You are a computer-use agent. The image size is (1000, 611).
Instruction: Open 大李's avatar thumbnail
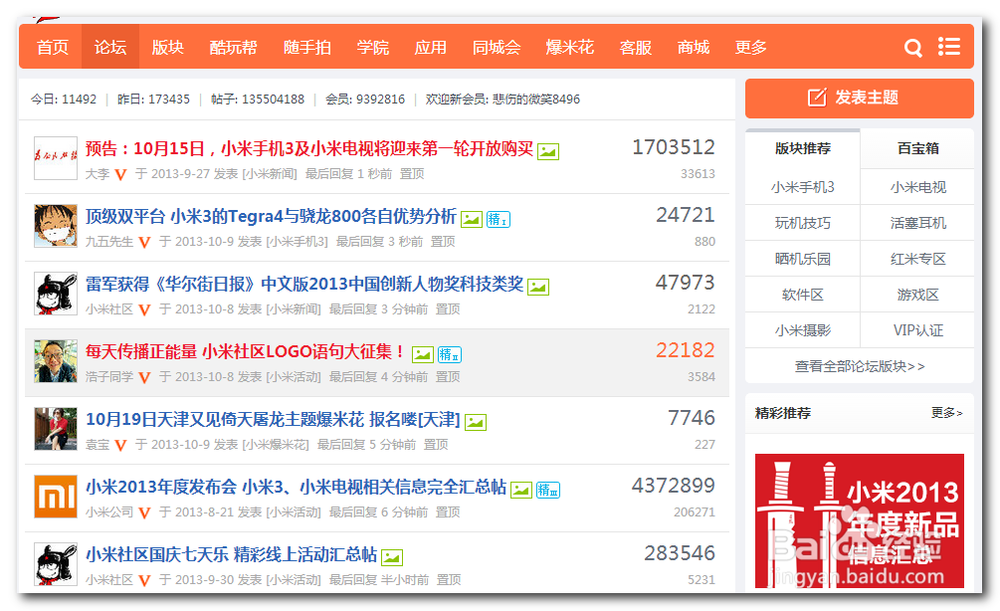tap(55, 158)
